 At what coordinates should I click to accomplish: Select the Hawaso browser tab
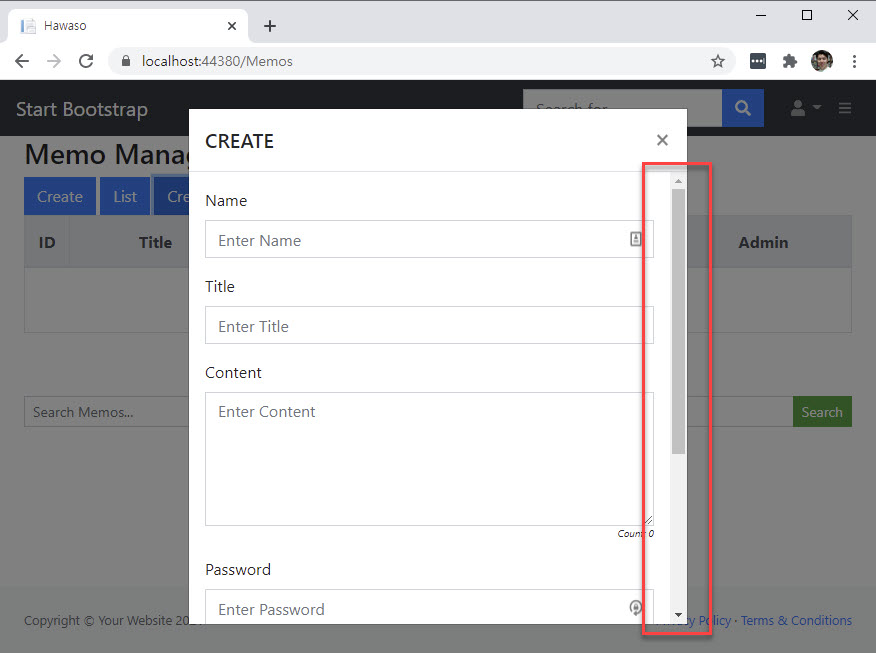(120, 26)
